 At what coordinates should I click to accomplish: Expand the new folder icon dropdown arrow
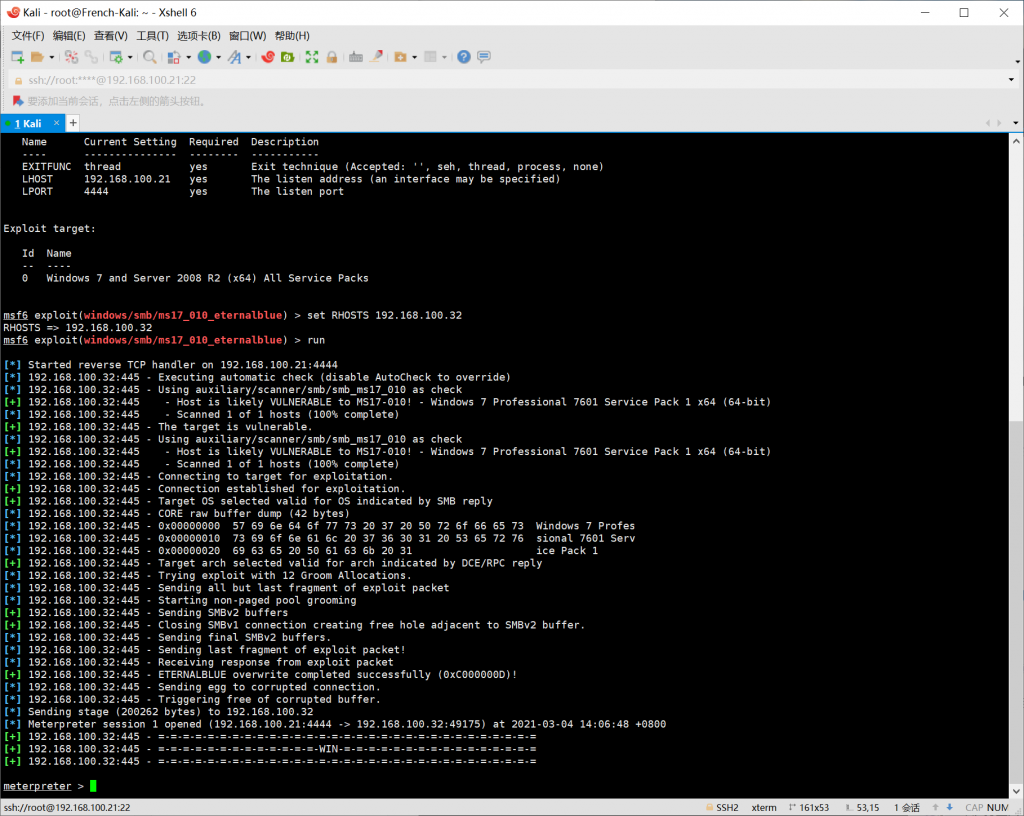[414, 57]
